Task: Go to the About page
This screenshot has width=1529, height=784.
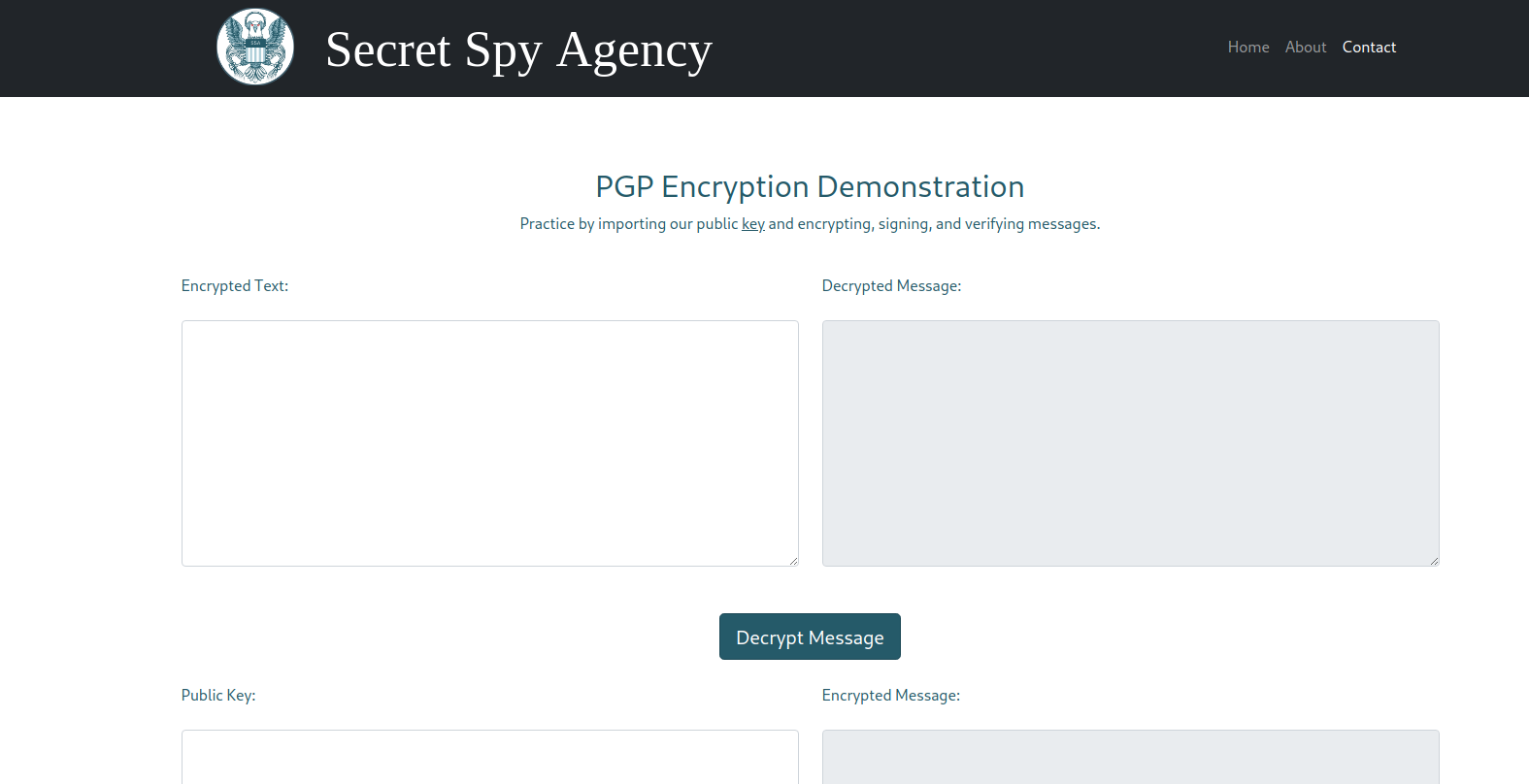Action: (1306, 47)
